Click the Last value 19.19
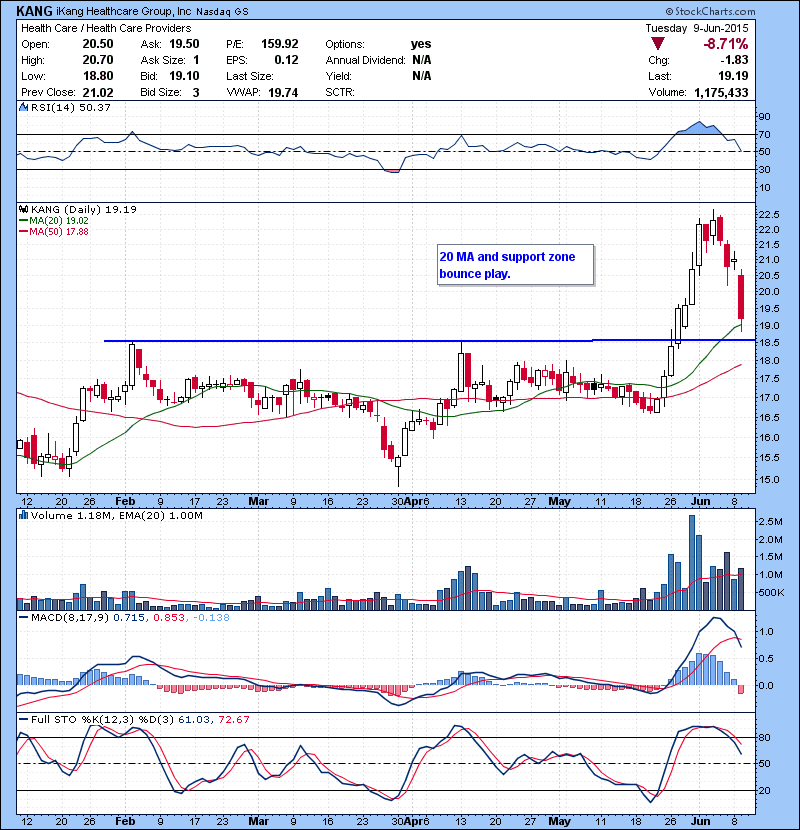The width and height of the screenshot is (800, 830). [x=733, y=76]
